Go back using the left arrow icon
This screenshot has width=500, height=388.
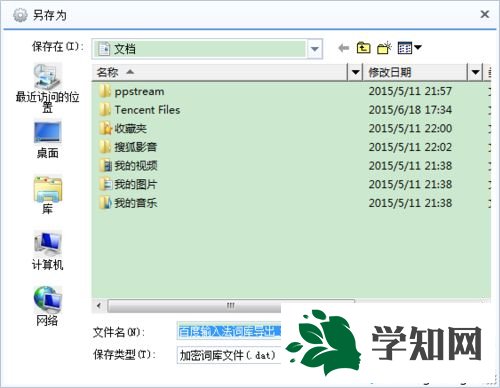(344, 48)
